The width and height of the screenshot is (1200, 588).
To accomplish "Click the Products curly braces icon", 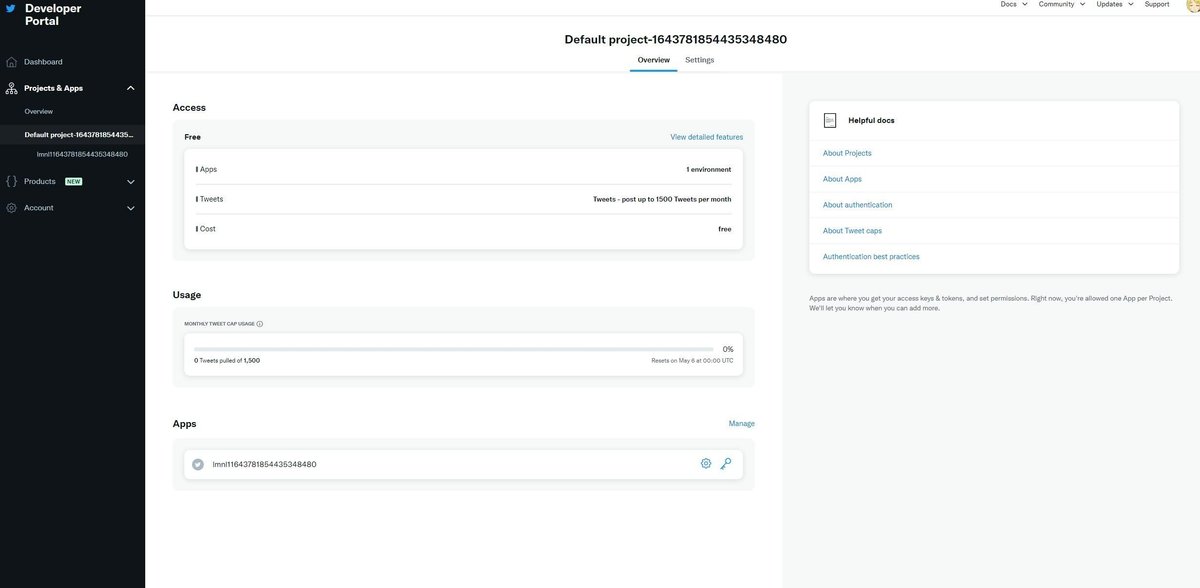I will pyautogui.click(x=12, y=182).
